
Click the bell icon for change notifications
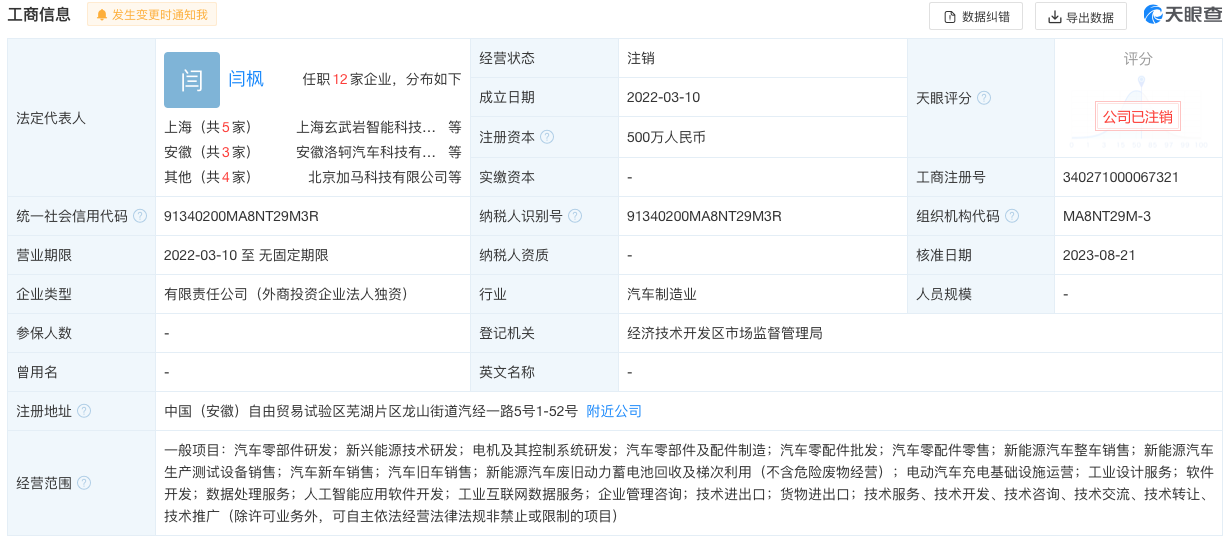tap(102, 15)
